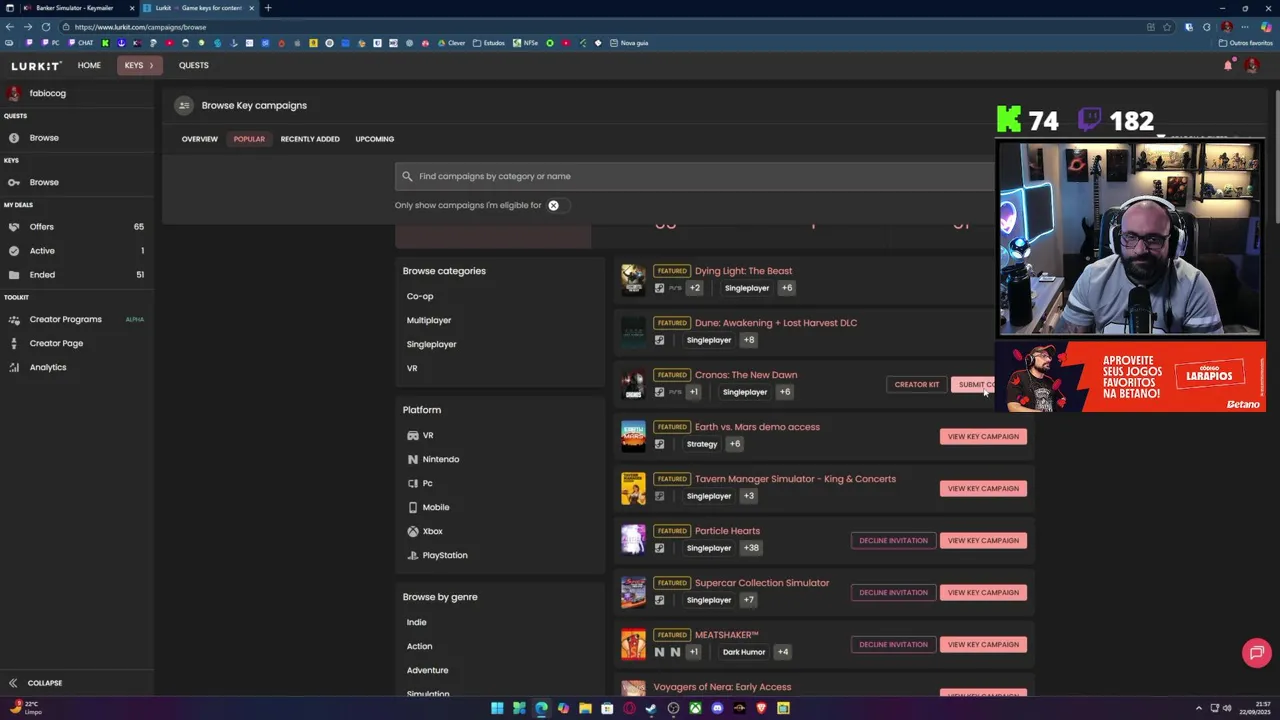Expand +38 tags on Particle Hearts

pyautogui.click(x=751, y=548)
